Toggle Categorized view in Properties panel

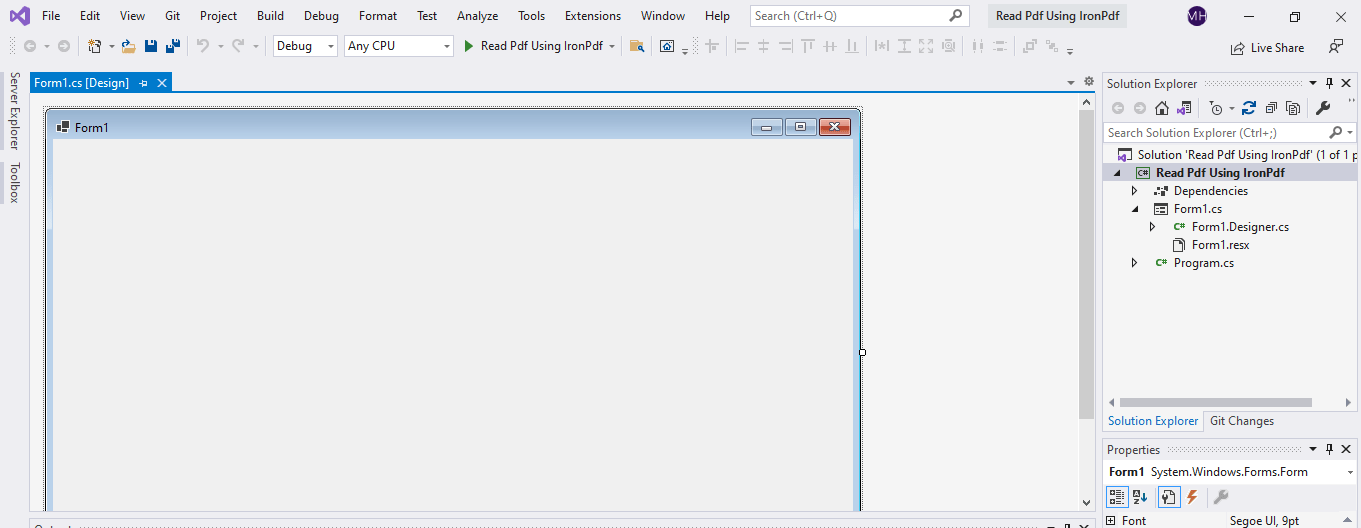[1117, 497]
